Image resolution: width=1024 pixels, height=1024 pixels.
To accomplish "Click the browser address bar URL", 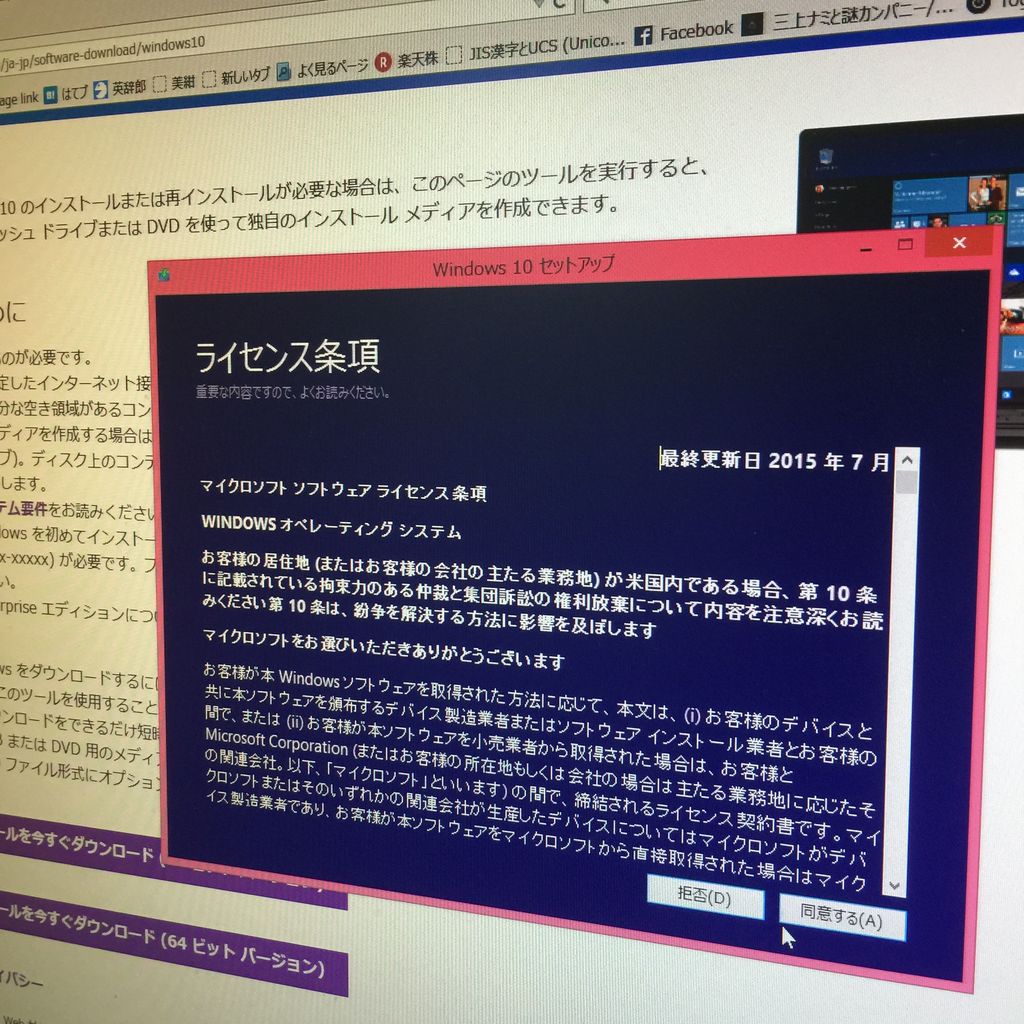I will 101,54.
